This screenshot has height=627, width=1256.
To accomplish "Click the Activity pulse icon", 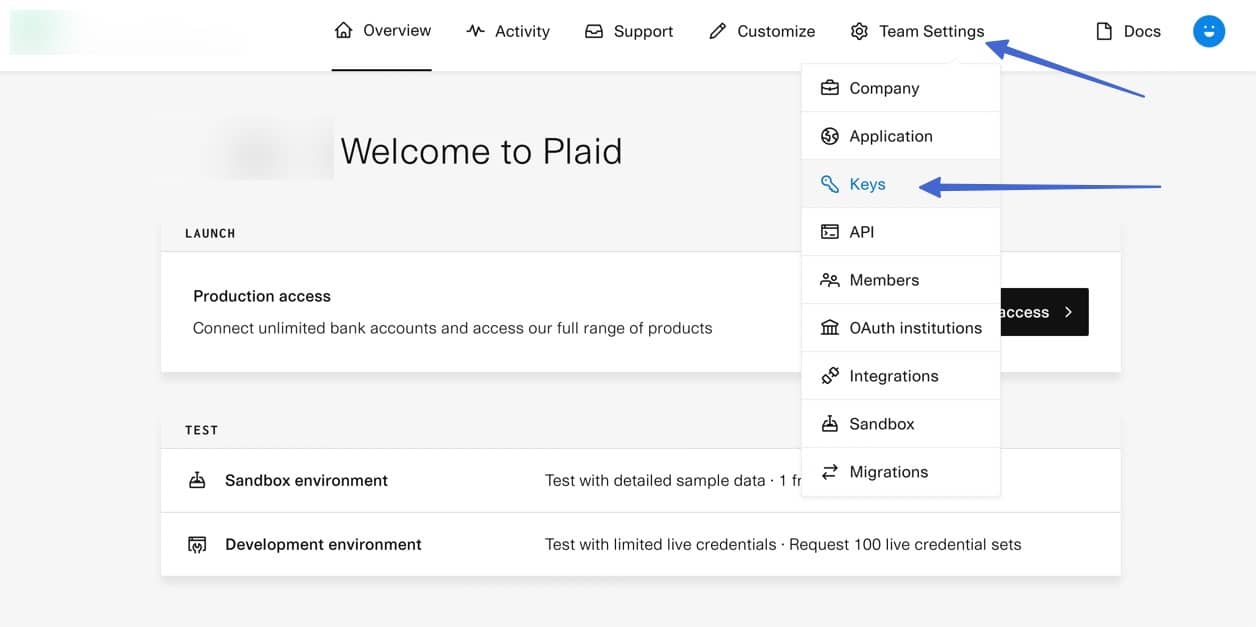I will coord(476,31).
